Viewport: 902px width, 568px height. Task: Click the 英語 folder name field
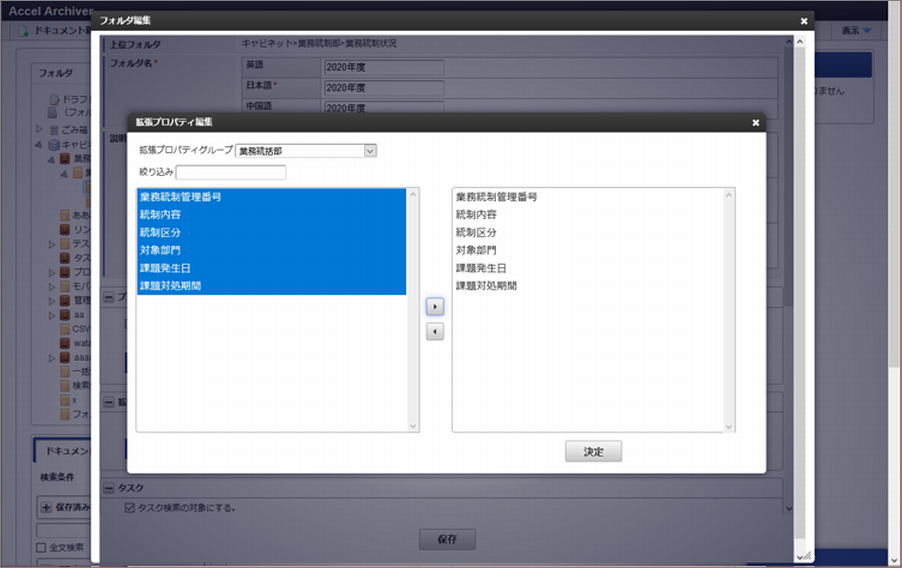(384, 67)
